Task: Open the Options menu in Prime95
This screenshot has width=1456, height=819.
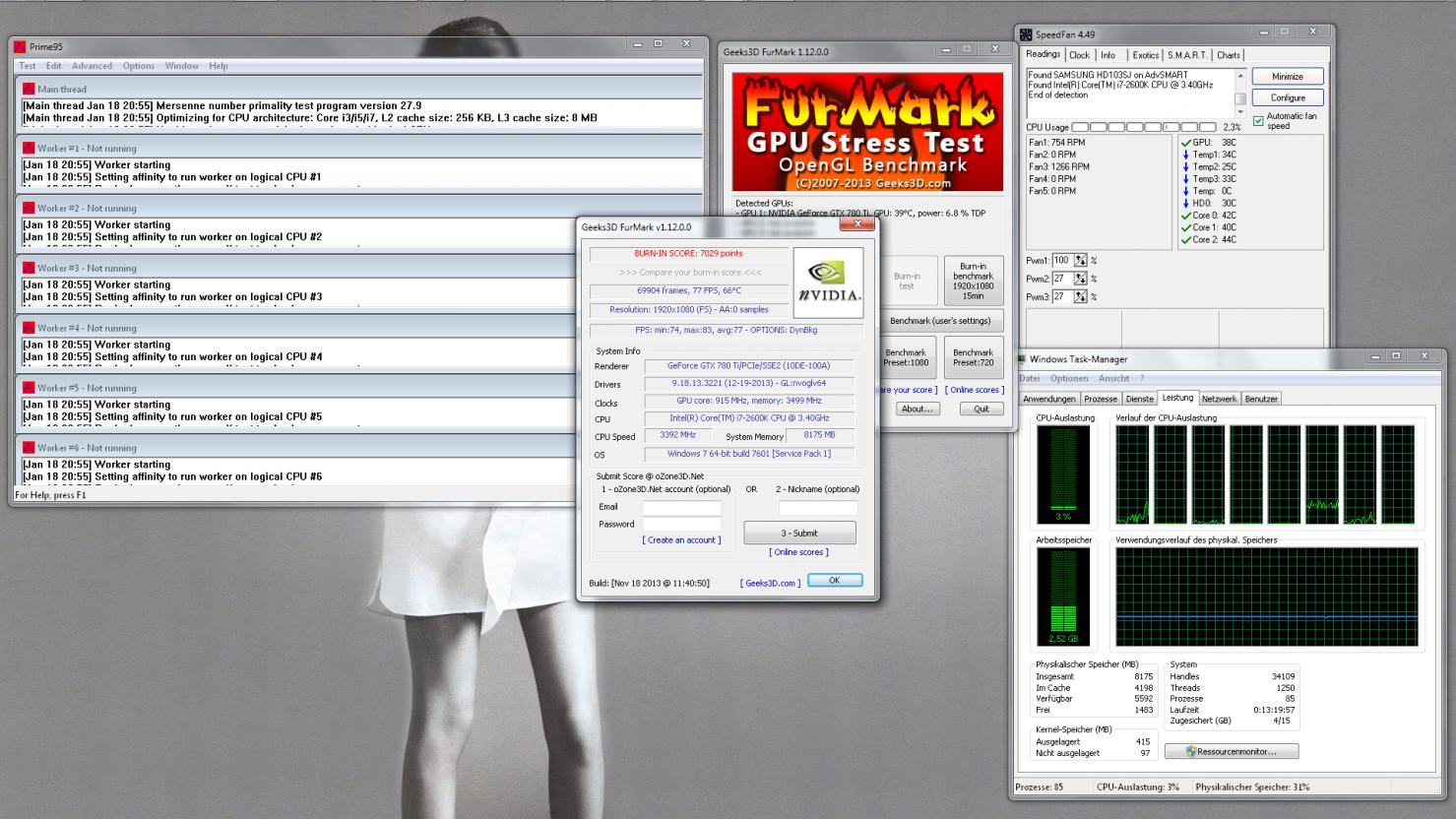Action: click(139, 66)
